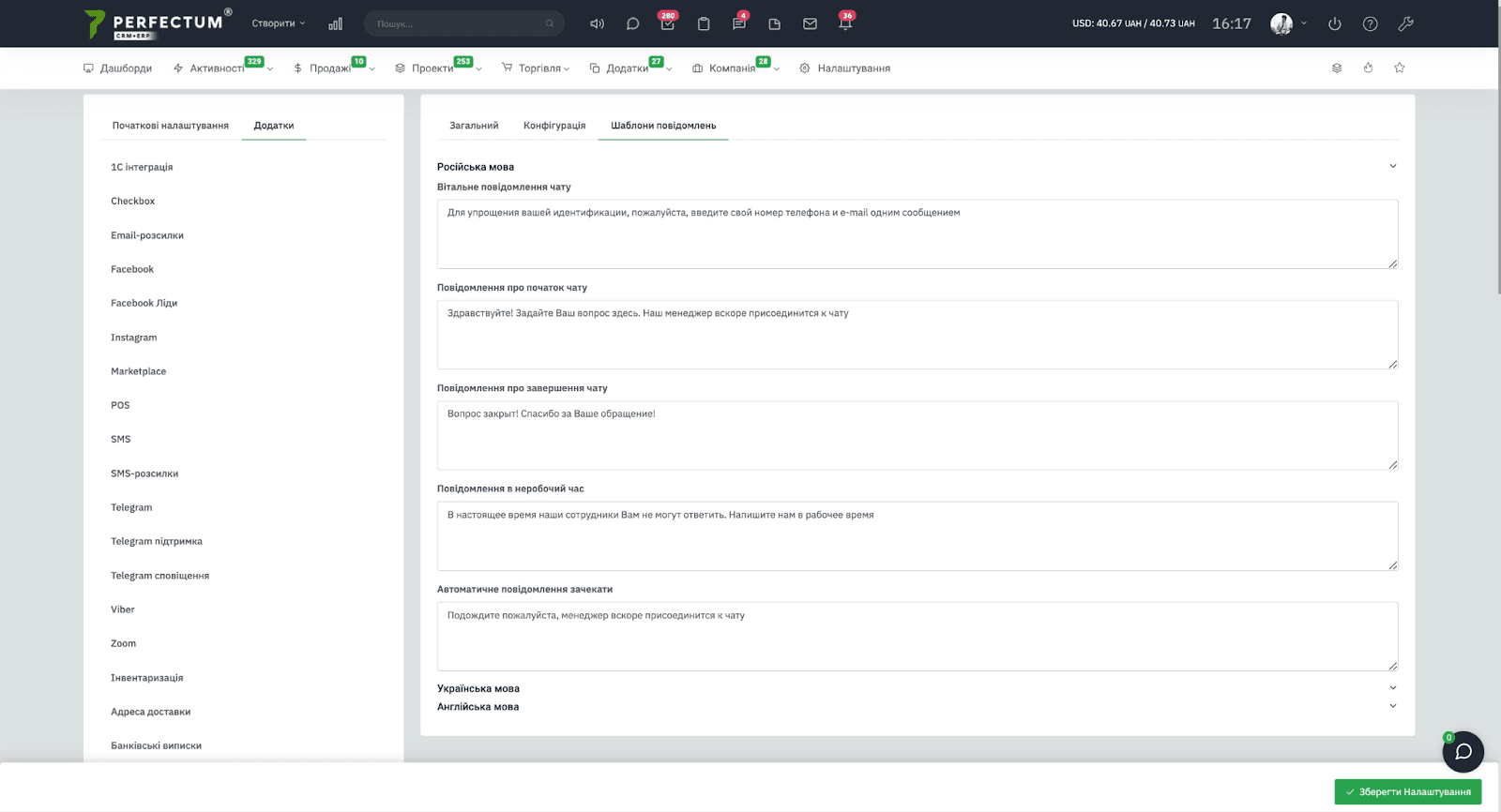Expand the Проекти menu

[438, 68]
